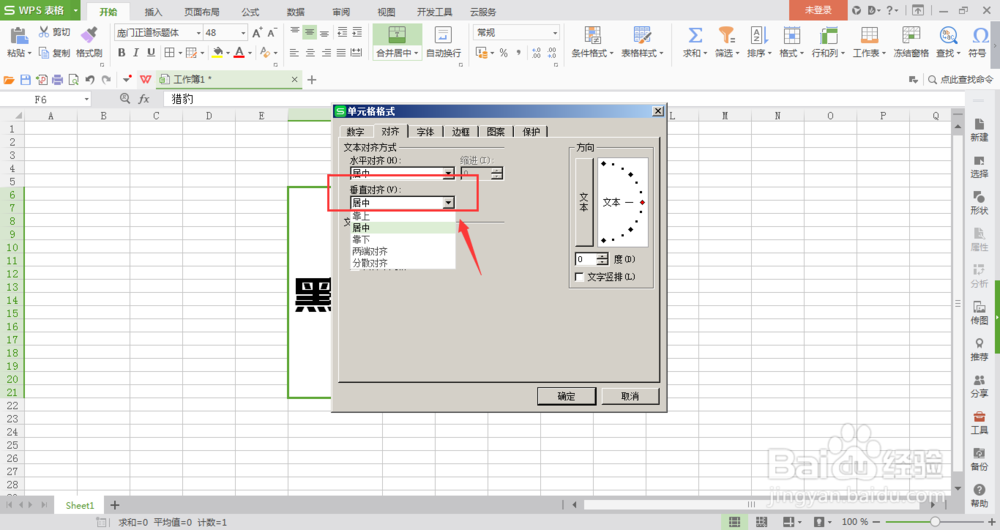Toggle the vertical alignment (垂直对齐) dropdown arrow
Viewport: 1000px width, 530px height.
pyautogui.click(x=448, y=202)
